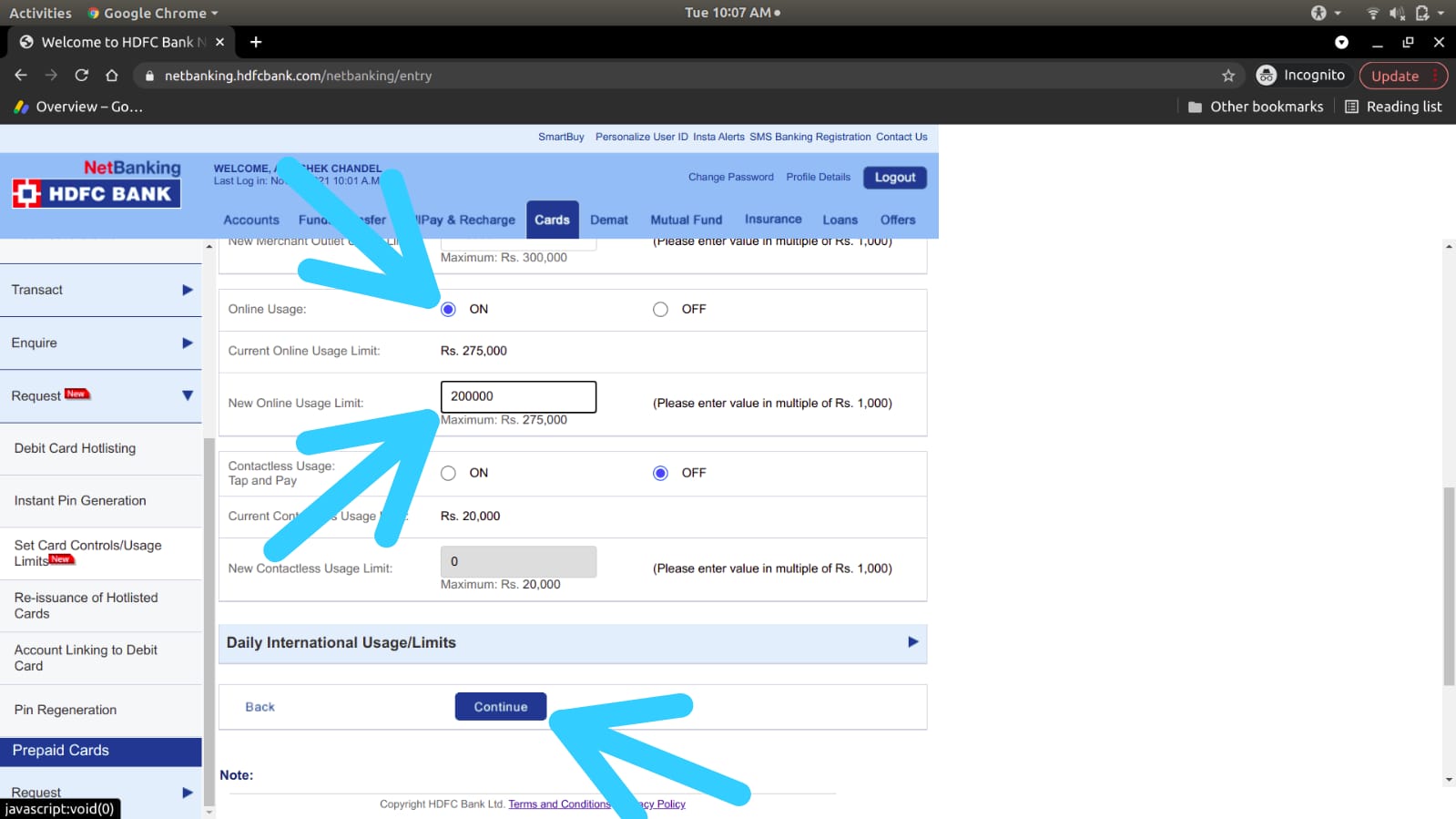Collapse the Request New sidebar section
This screenshot has height=819, width=1456.
pyautogui.click(x=101, y=395)
